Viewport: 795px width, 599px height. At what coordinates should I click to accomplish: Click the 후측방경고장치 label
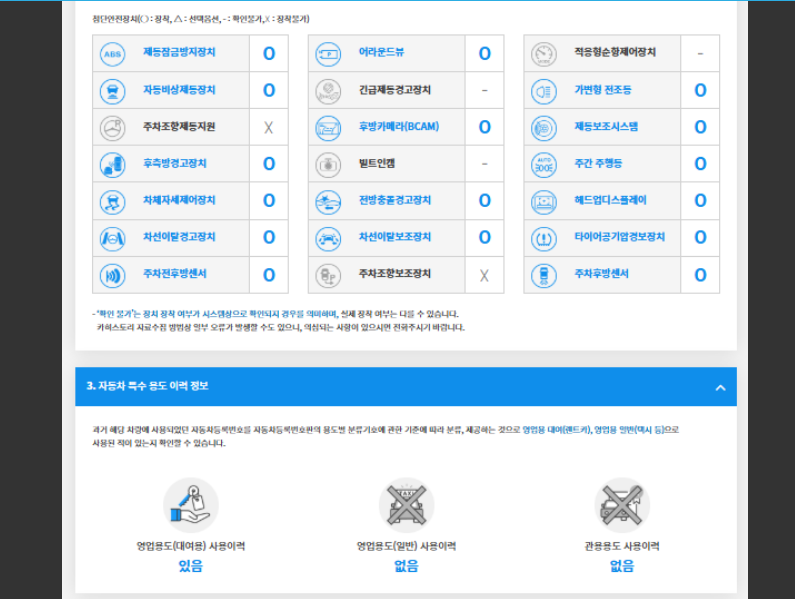[x=174, y=163]
